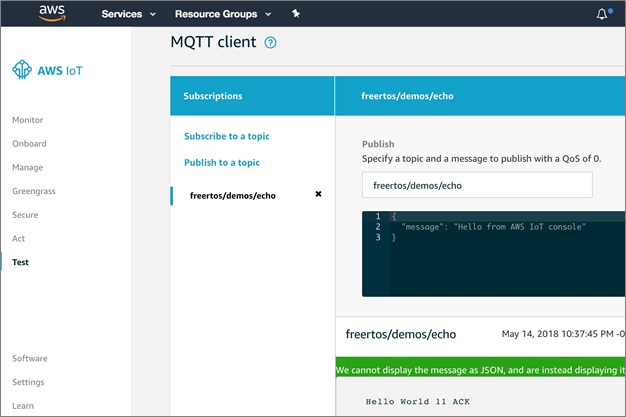Click the QoS of 0 instruction text
Viewport: 626px width, 417px height.
coord(481,159)
